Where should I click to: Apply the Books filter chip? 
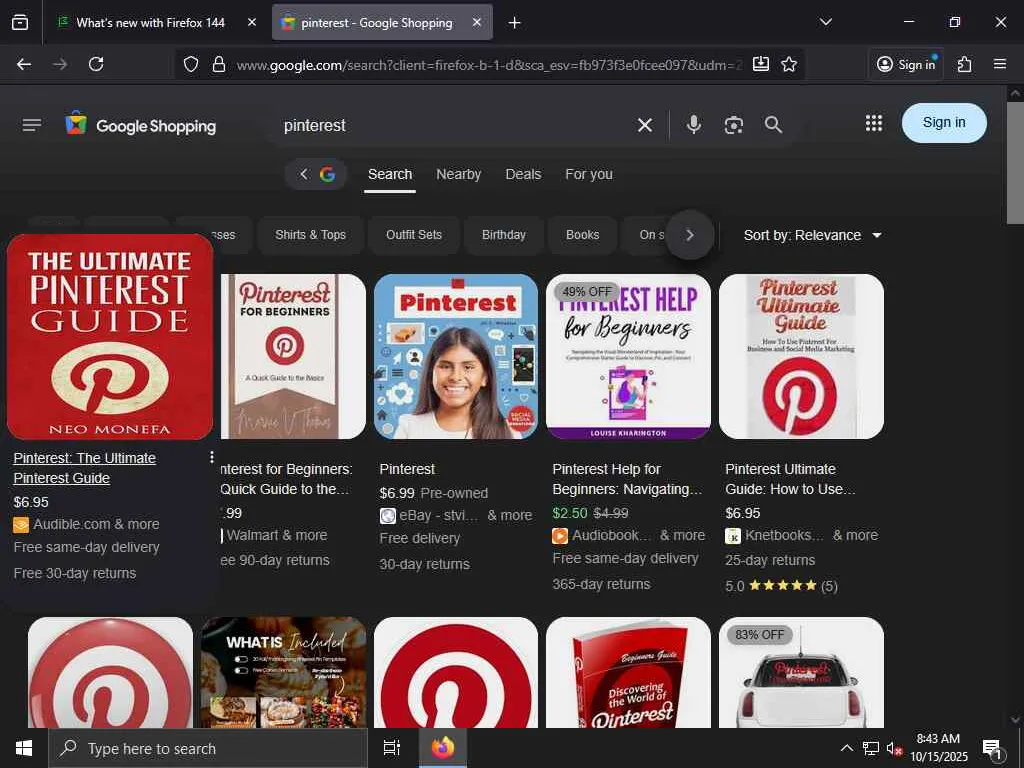pos(583,234)
